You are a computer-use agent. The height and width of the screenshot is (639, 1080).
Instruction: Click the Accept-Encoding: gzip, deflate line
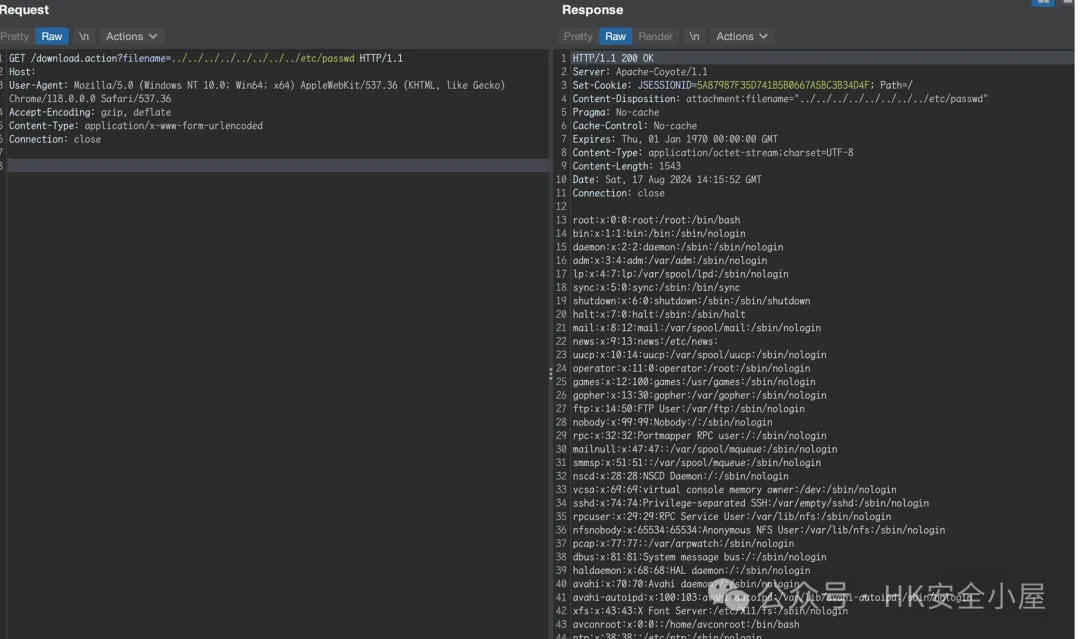point(90,112)
